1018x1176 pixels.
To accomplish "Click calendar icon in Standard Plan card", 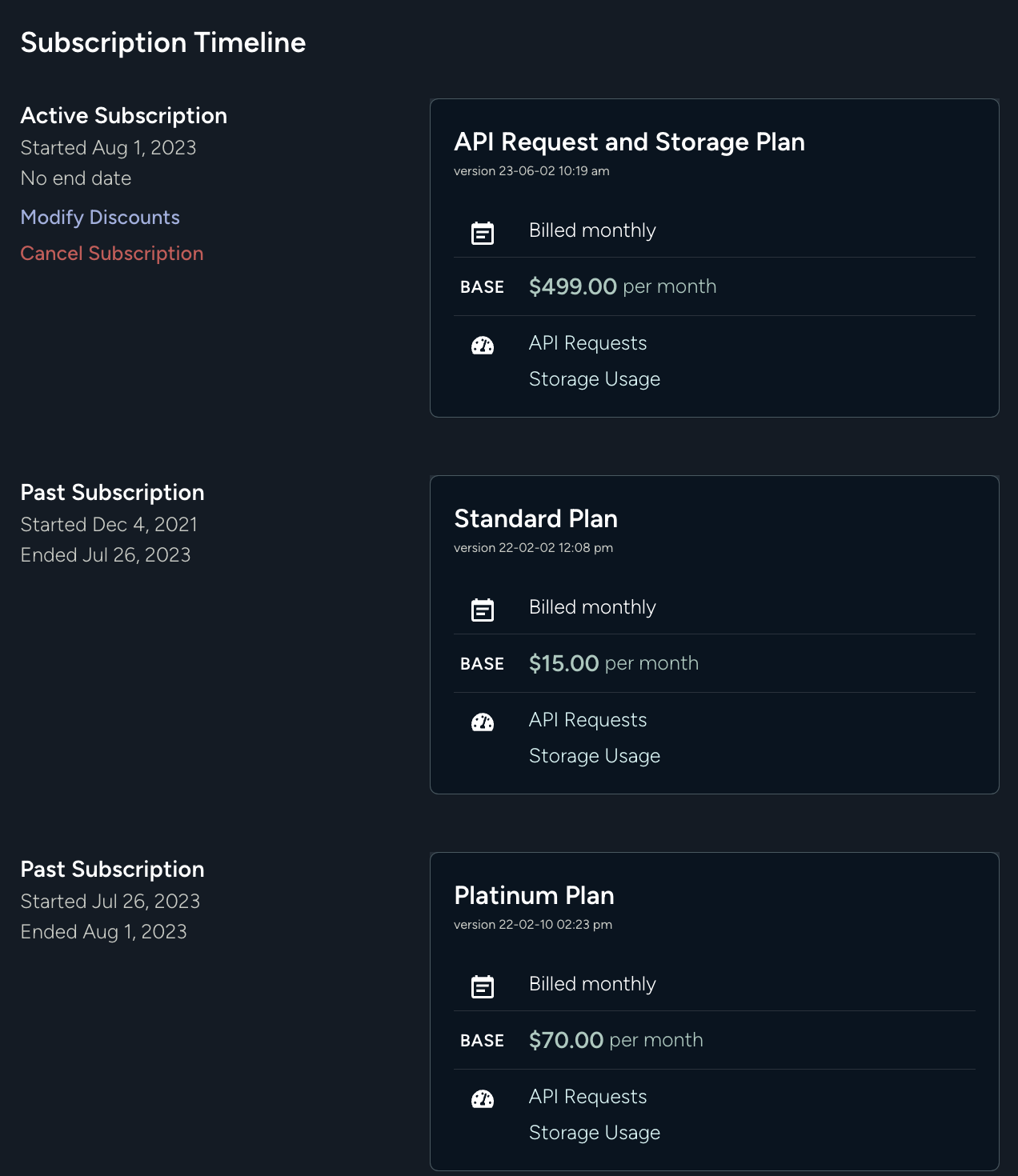I will point(483,610).
